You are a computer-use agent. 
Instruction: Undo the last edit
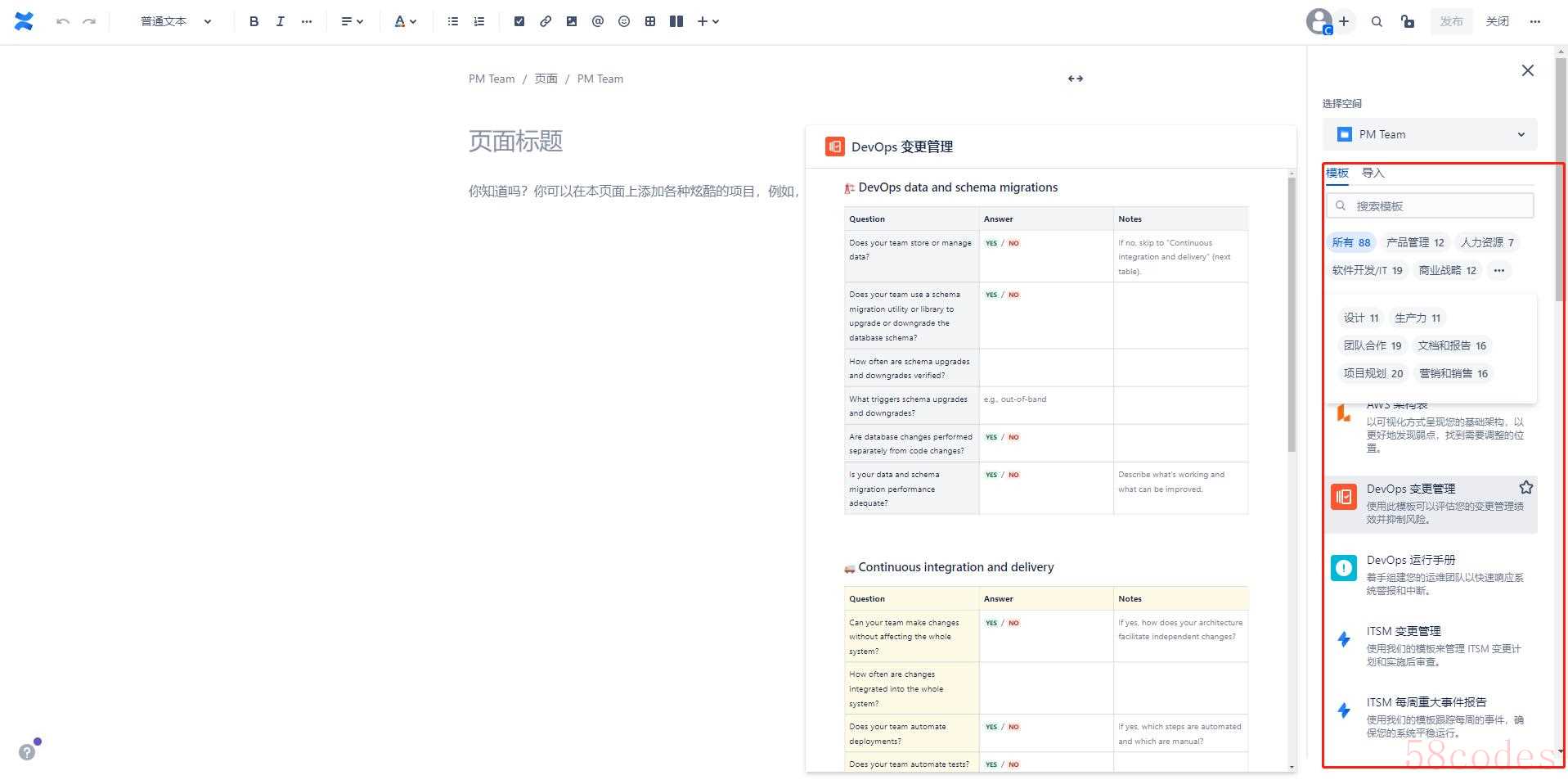[63, 21]
